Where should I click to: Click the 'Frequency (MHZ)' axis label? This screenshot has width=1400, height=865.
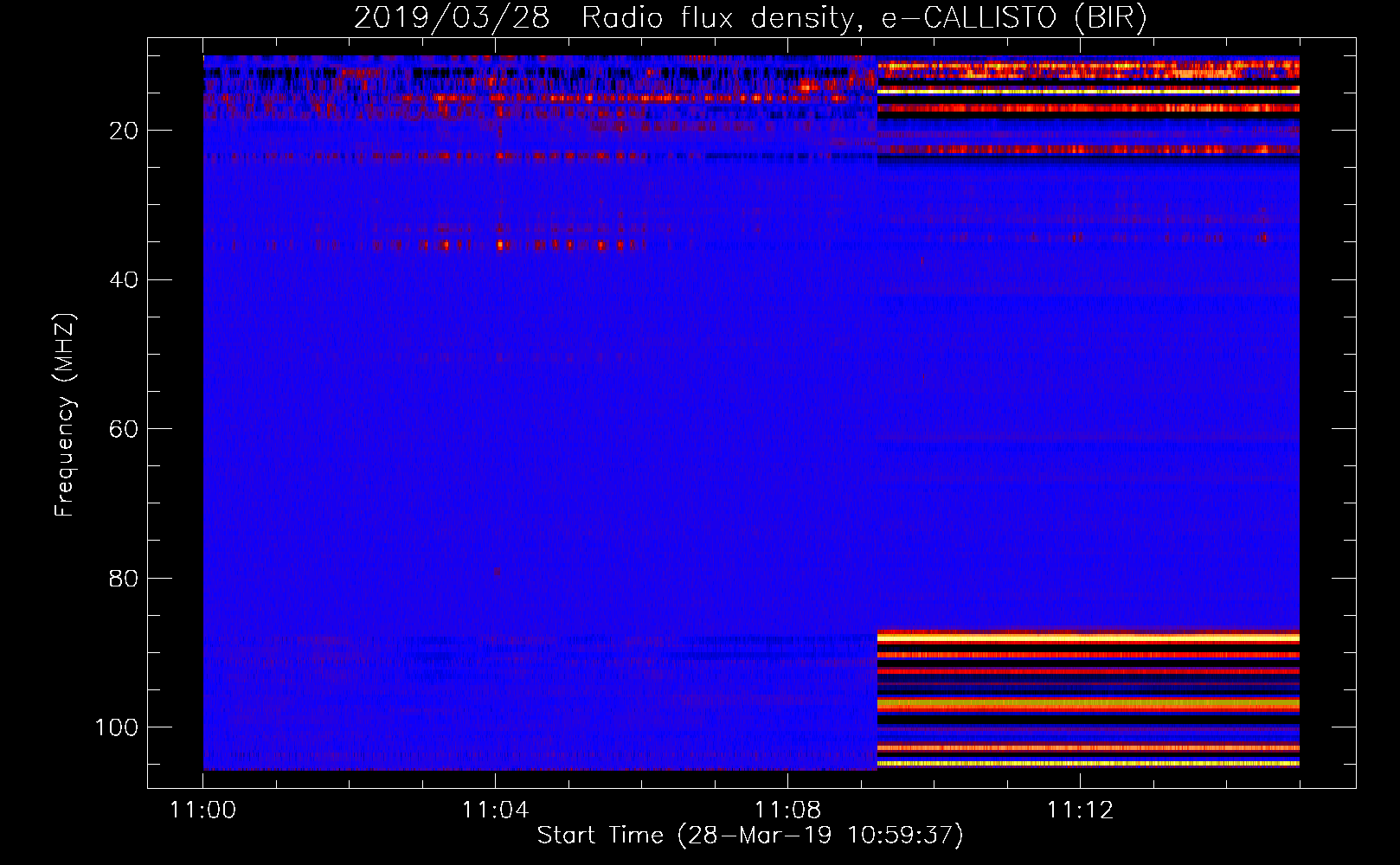click(65, 415)
